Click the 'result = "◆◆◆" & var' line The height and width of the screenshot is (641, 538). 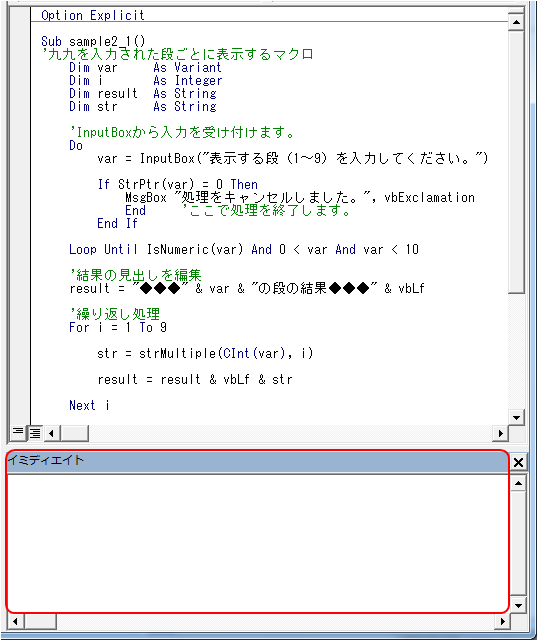pyautogui.click(x=247, y=289)
